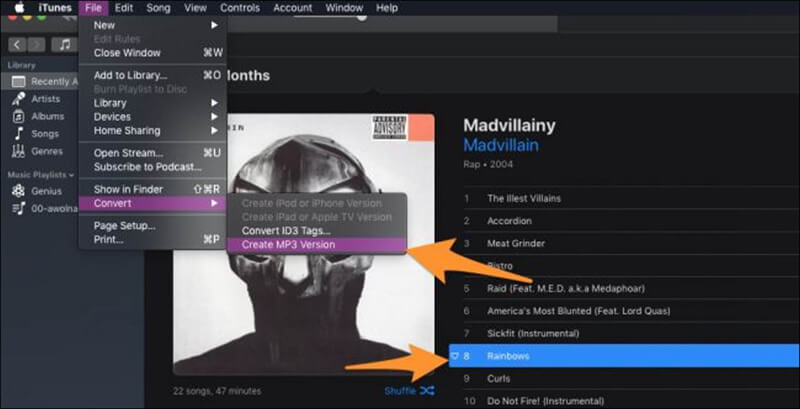Close the File menu in menu bar
Screen dimensions: 800x409
pos(93,8)
